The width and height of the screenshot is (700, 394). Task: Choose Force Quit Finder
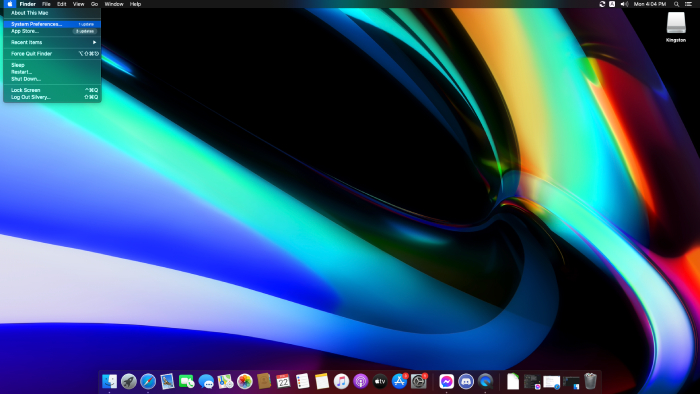(x=52, y=54)
